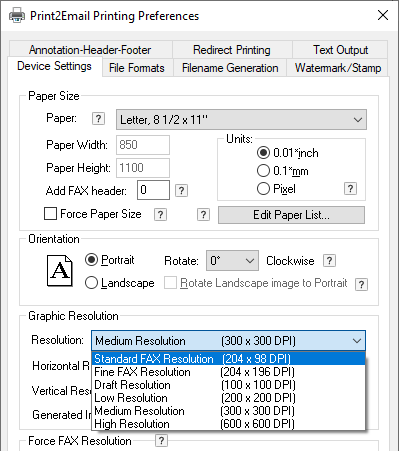399x451 pixels.
Task: Select Pixel as the unit
Action: pos(263,189)
